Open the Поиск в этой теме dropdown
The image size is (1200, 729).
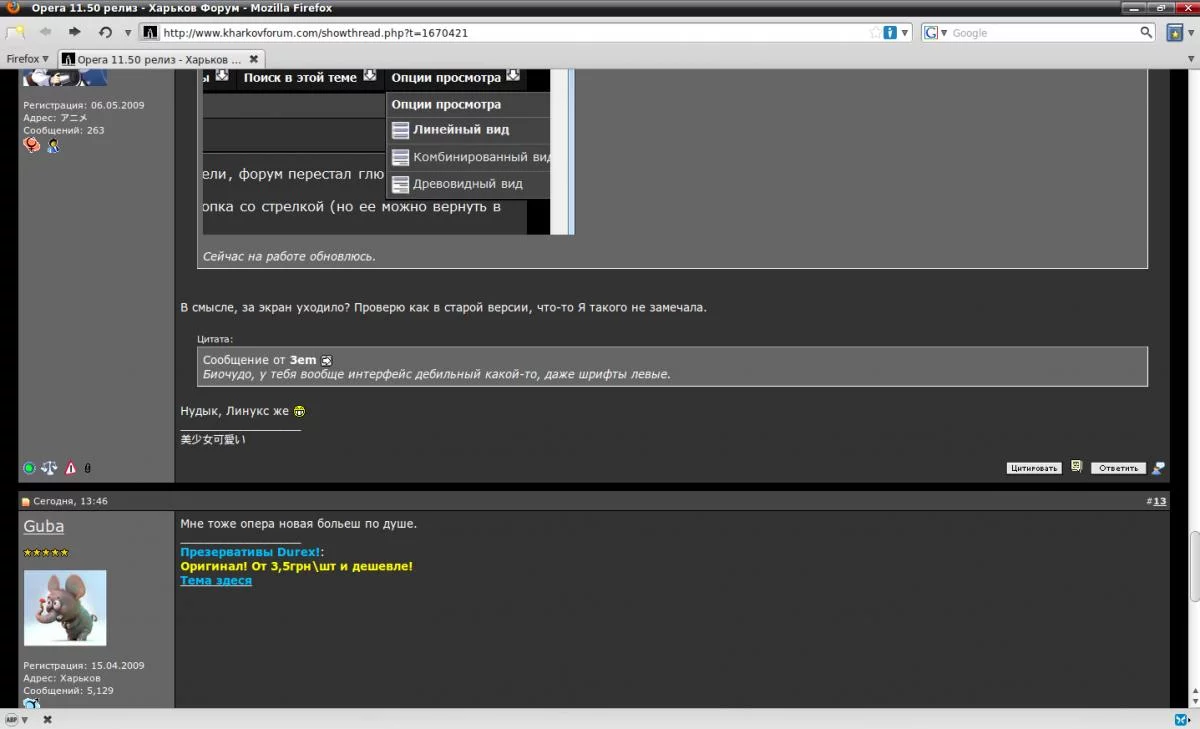coord(298,78)
